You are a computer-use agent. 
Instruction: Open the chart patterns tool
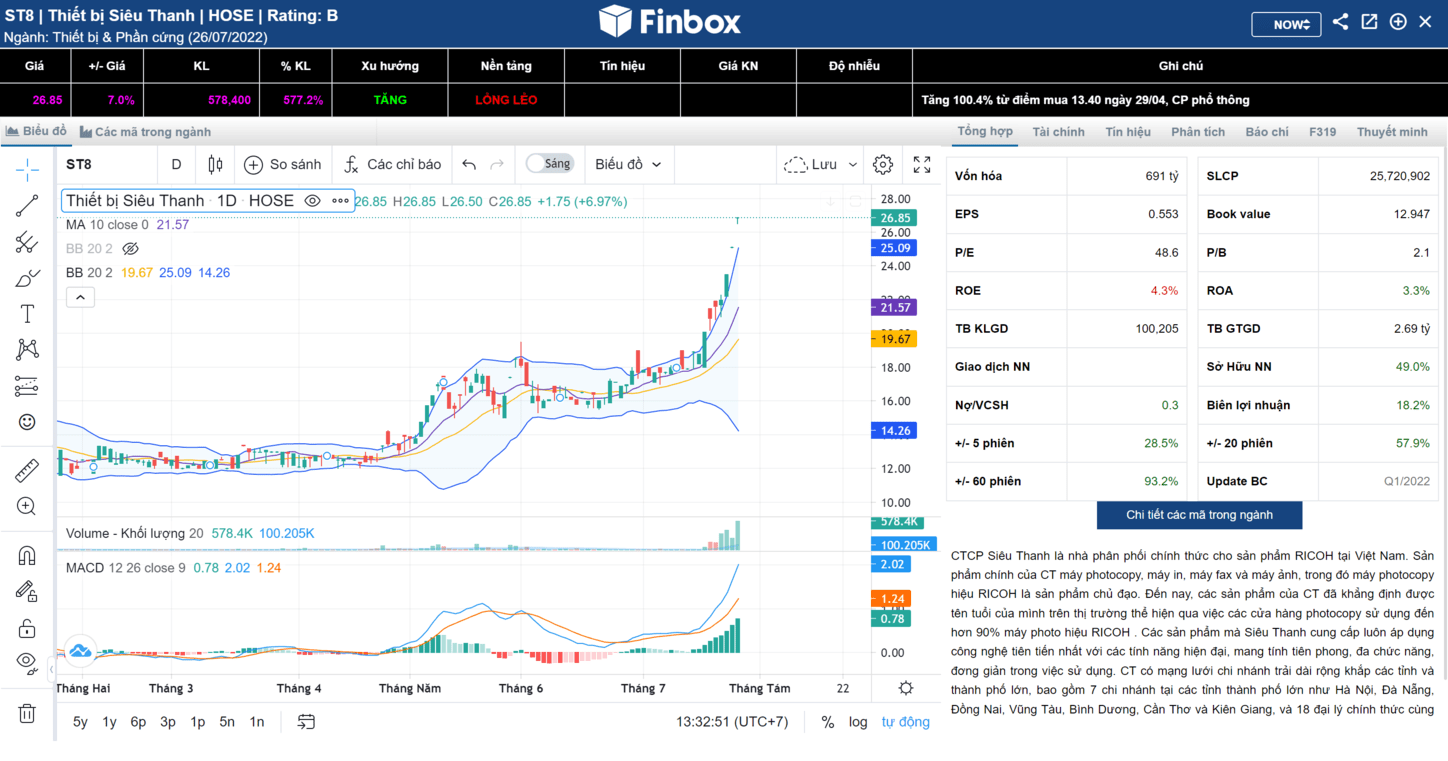tap(27, 350)
